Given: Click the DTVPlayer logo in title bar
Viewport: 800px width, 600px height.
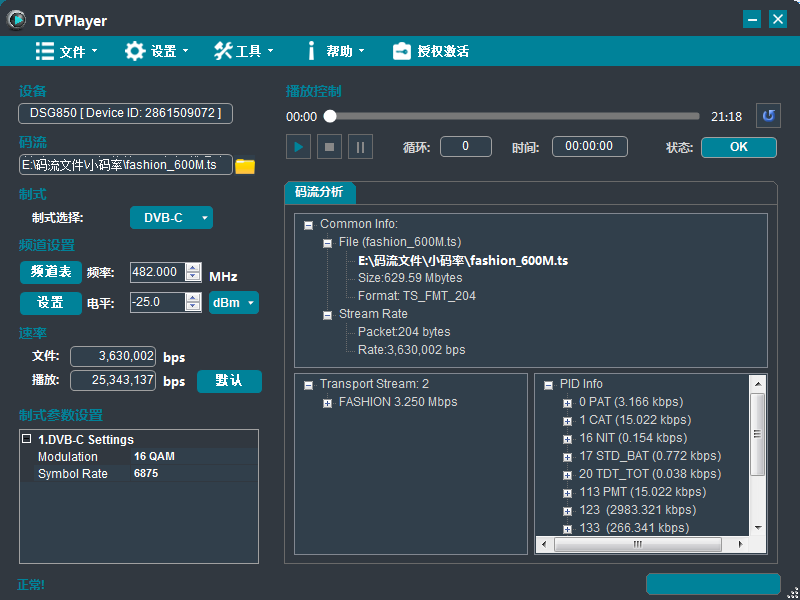Looking at the screenshot, I should (17, 19).
